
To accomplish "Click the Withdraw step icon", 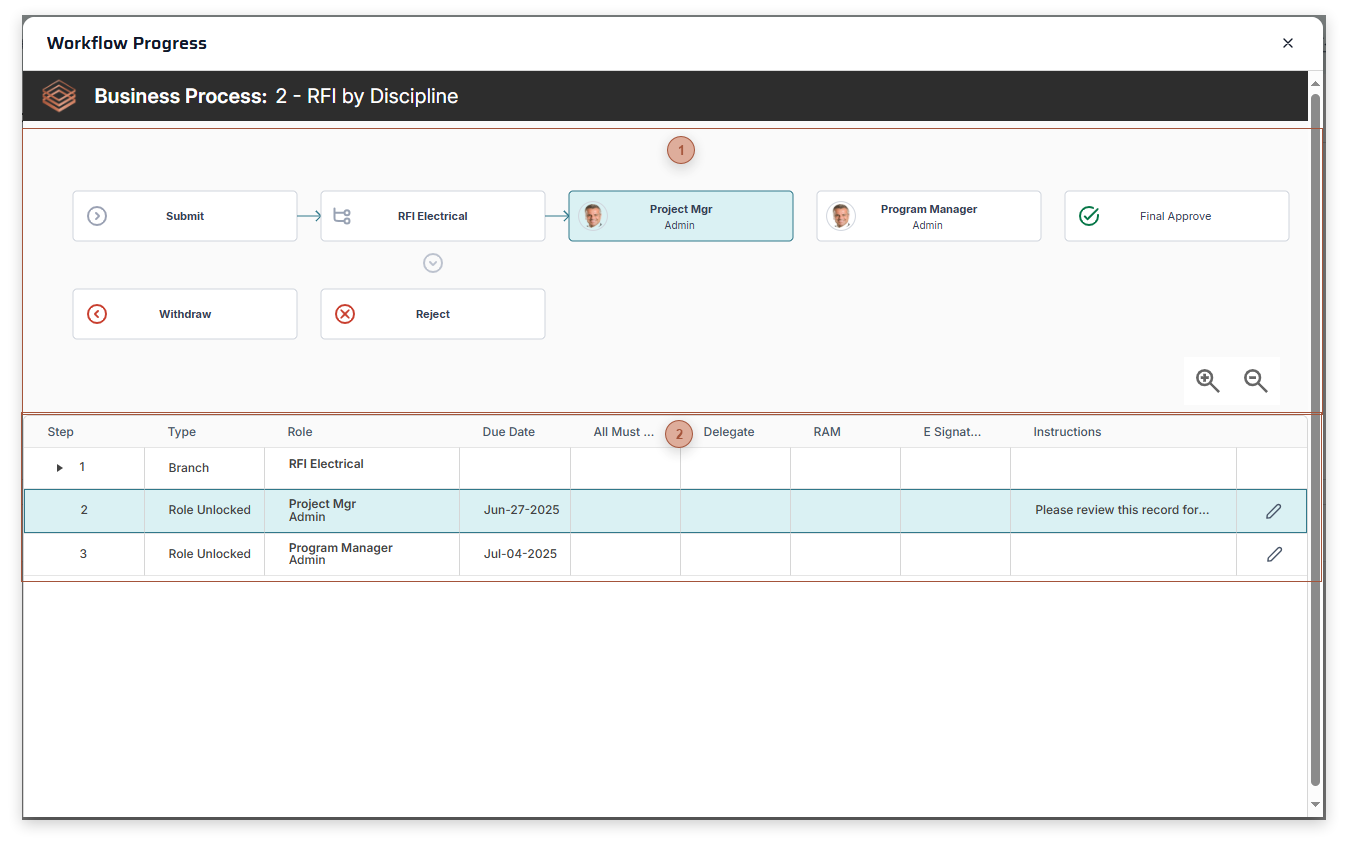I will click(x=97, y=314).
